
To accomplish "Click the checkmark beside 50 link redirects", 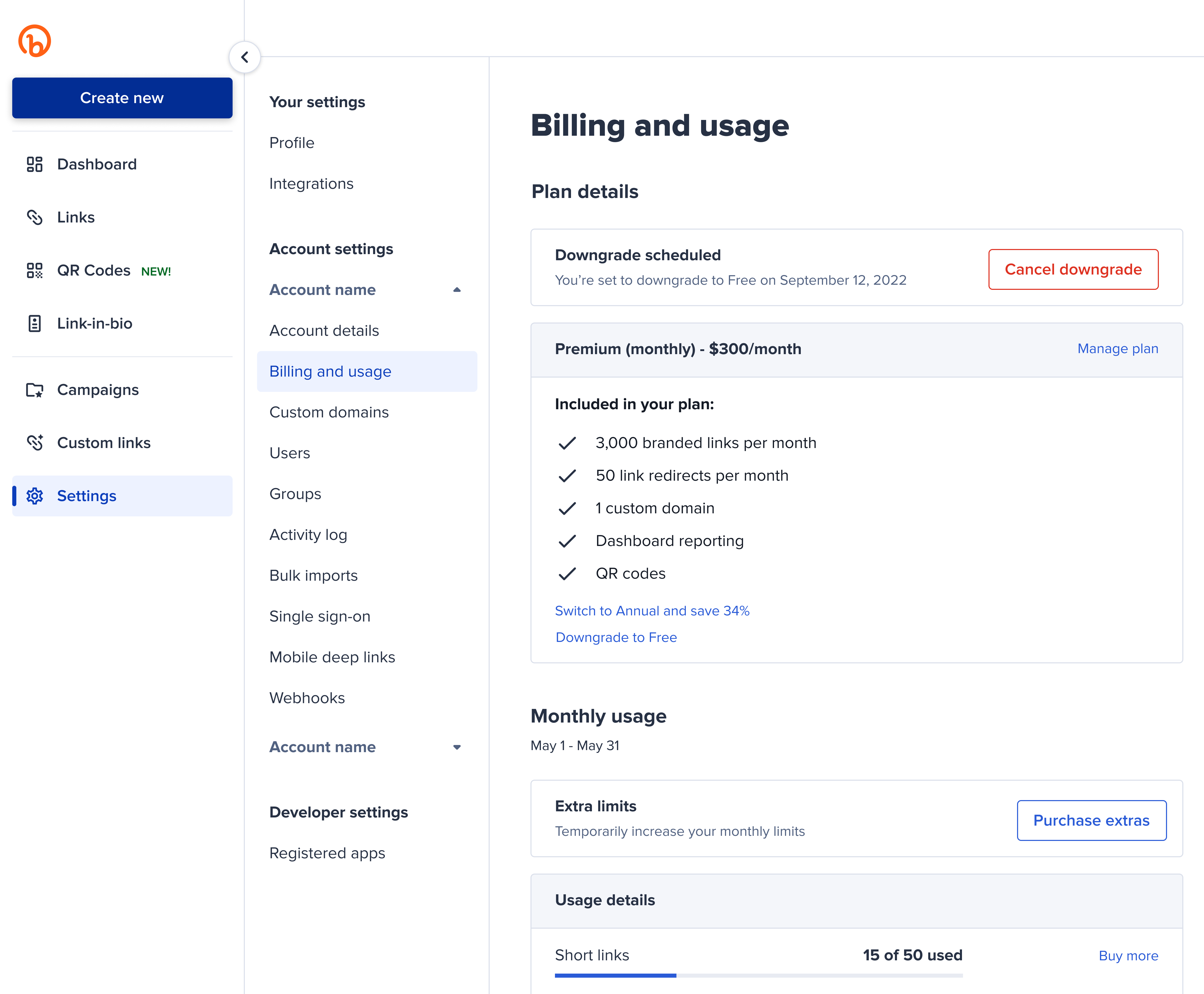I will tap(567, 476).
